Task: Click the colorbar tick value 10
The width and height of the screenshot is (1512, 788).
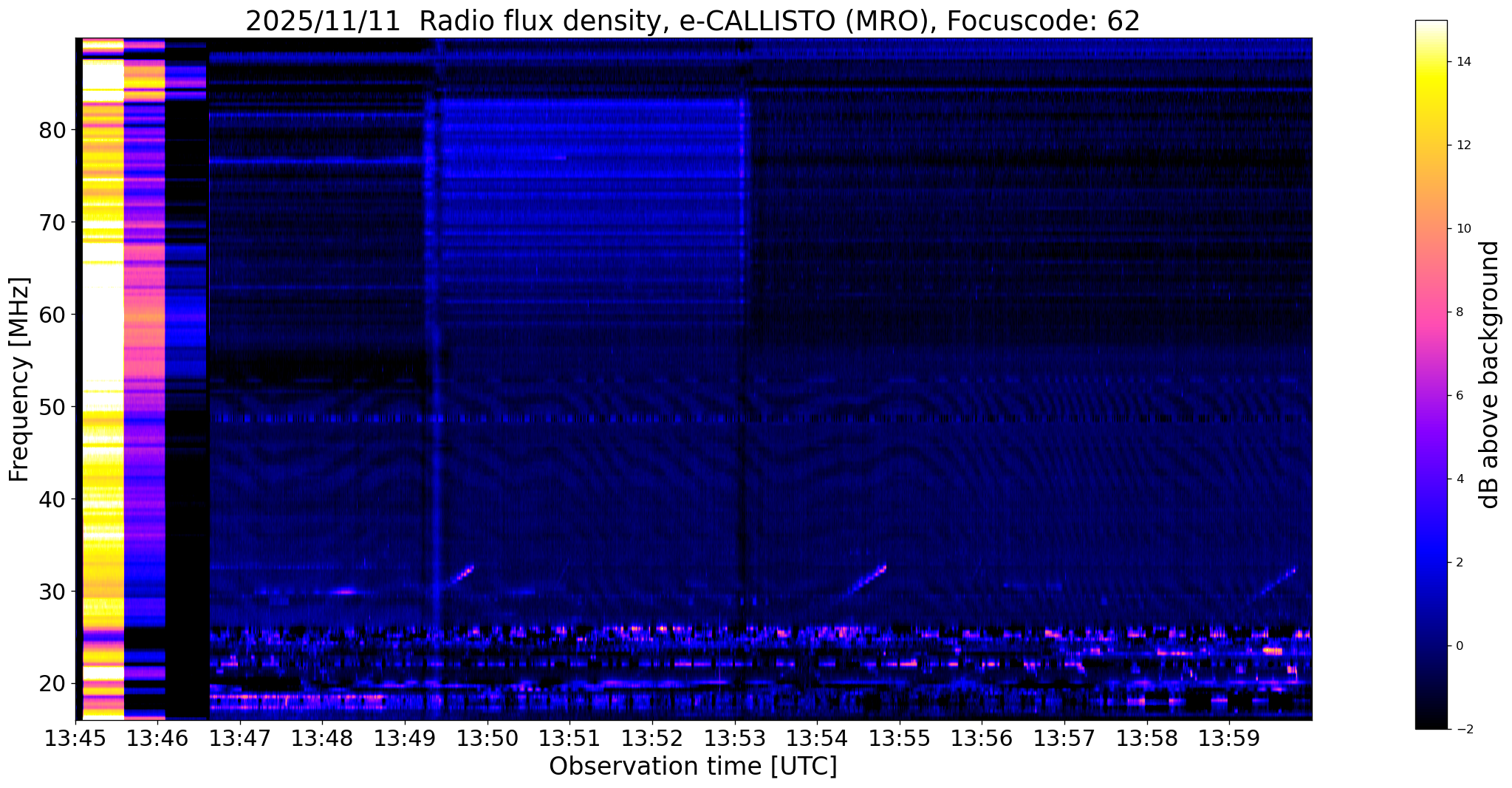Action: click(1463, 229)
